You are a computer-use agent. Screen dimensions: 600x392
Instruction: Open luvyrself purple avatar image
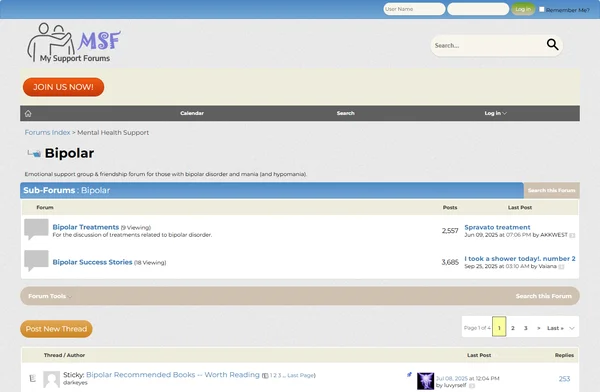(x=425, y=381)
